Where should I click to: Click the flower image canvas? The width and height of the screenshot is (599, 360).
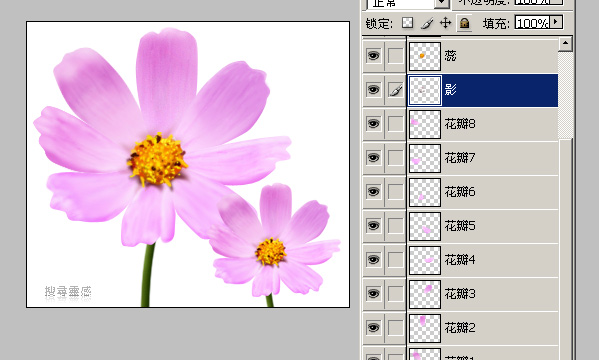tap(188, 164)
